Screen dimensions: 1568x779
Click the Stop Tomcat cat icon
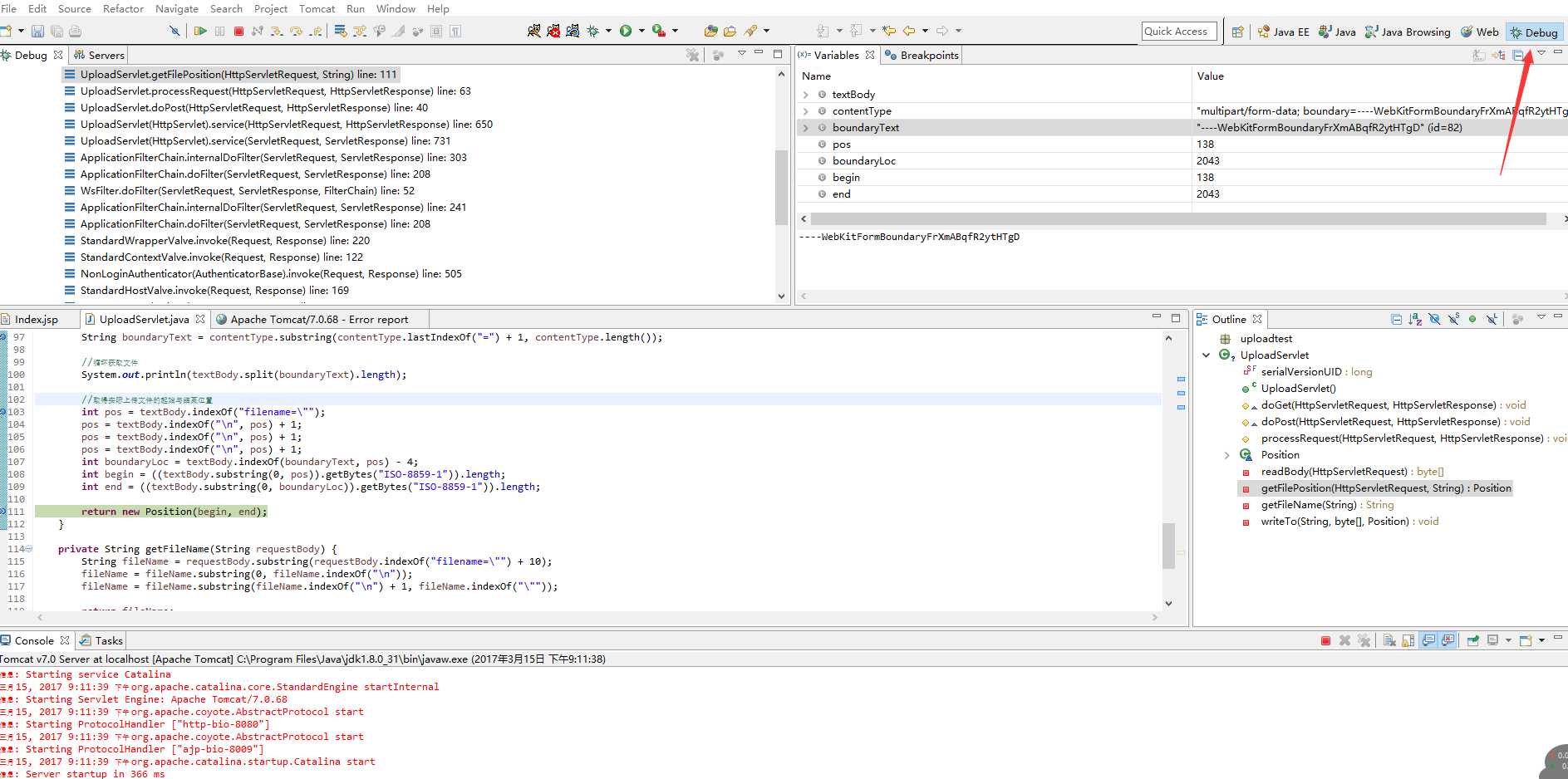(553, 31)
